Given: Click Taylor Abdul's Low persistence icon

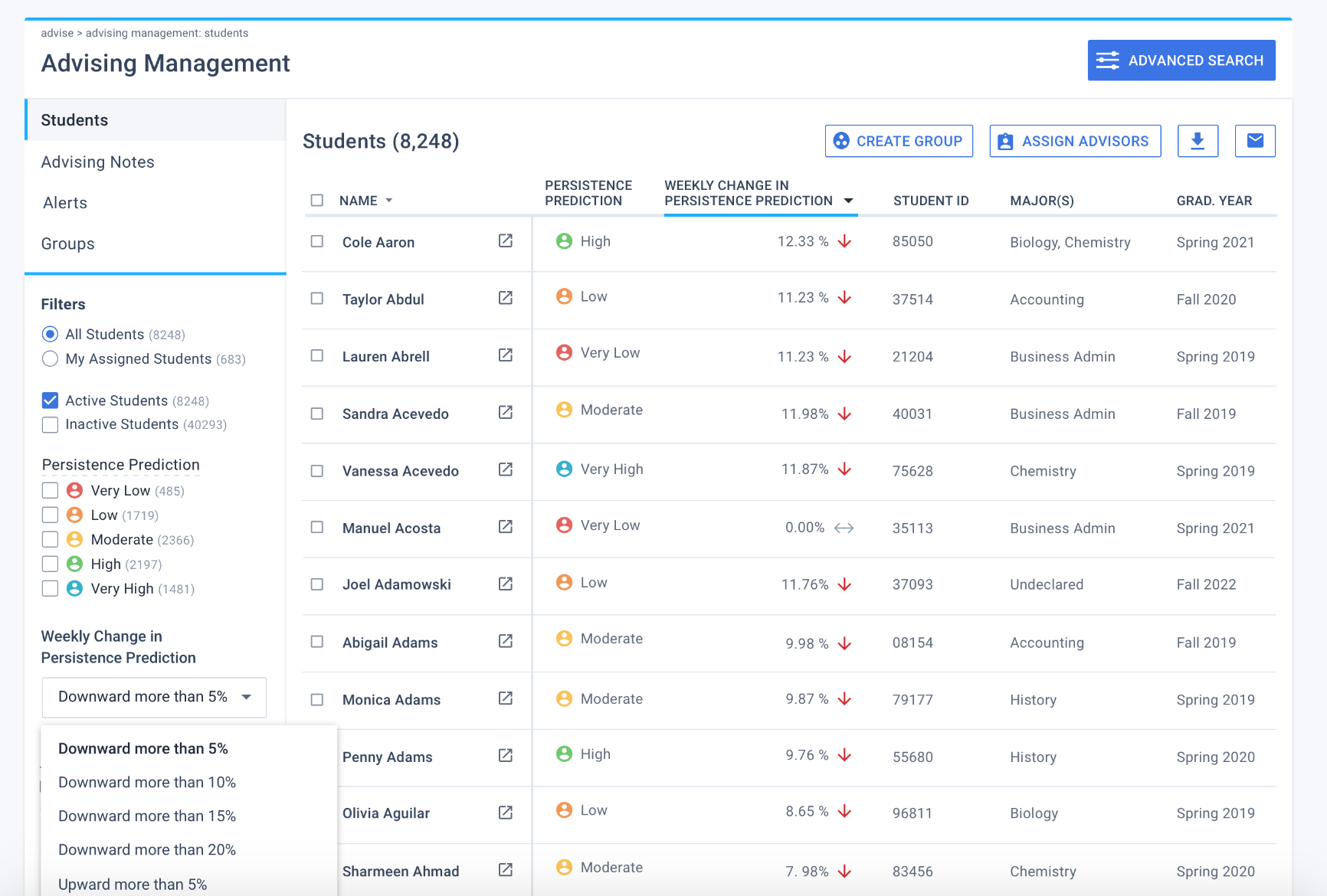Looking at the screenshot, I should pyautogui.click(x=565, y=296).
